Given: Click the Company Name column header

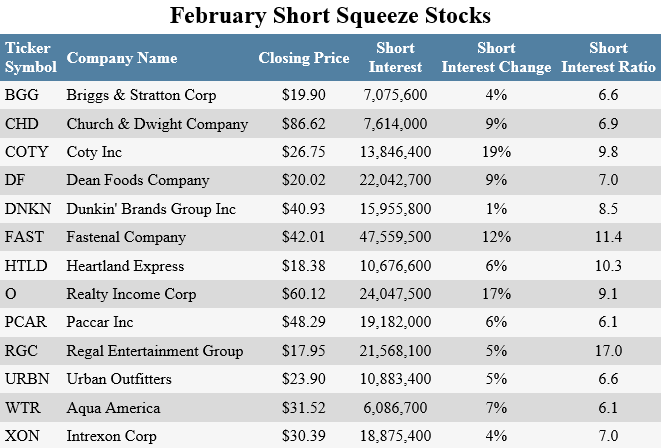Looking at the screenshot, I should pos(120,58).
